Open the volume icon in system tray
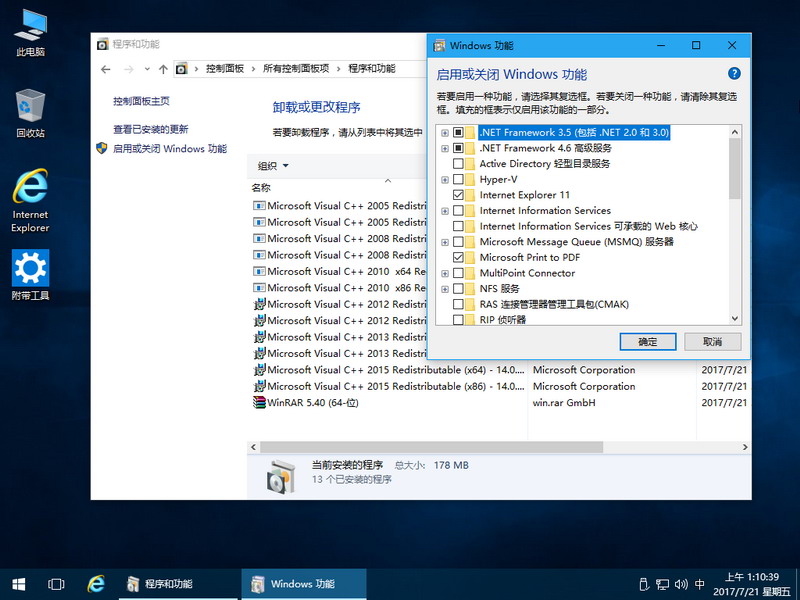The height and width of the screenshot is (600, 800). coord(681,584)
